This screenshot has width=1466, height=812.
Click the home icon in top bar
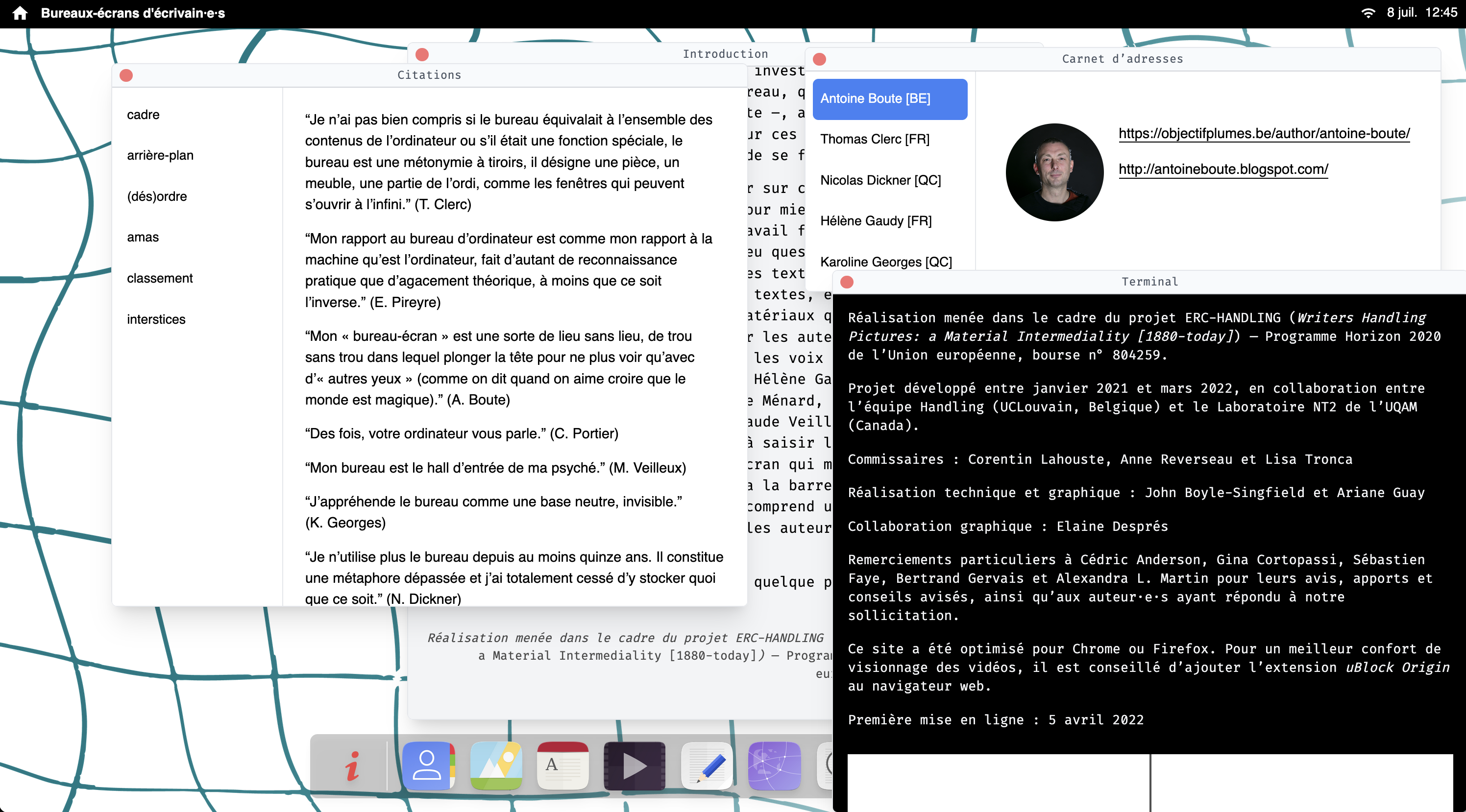[x=20, y=13]
